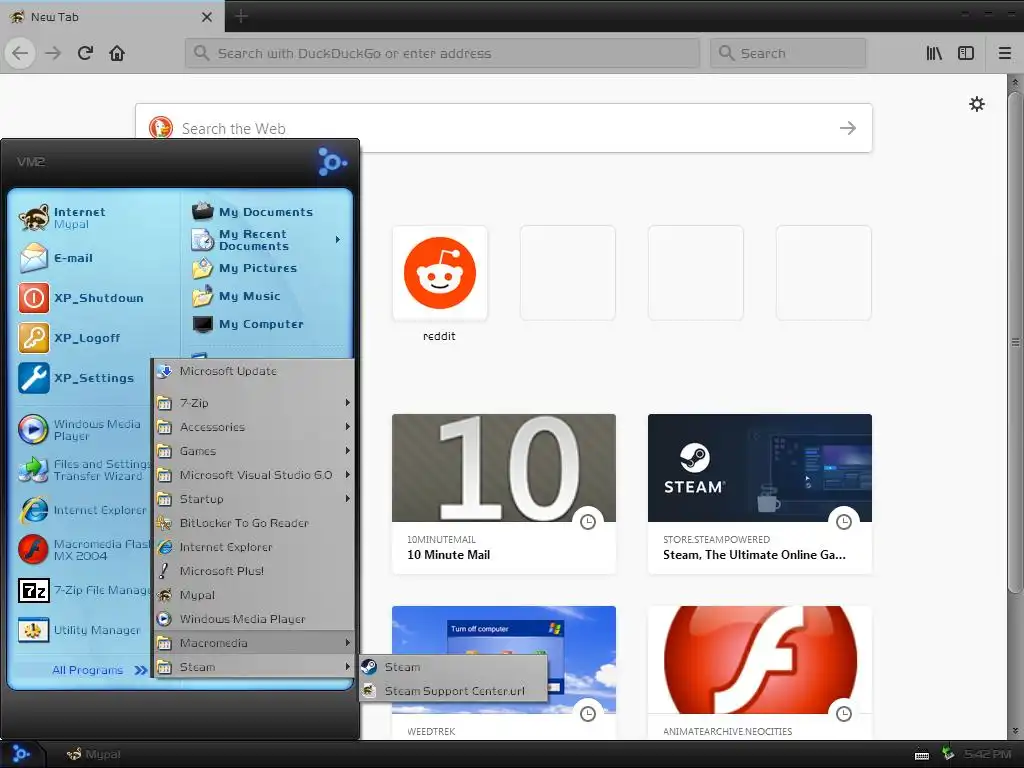Open the animatearchive.neocities Flash card

click(x=760, y=673)
